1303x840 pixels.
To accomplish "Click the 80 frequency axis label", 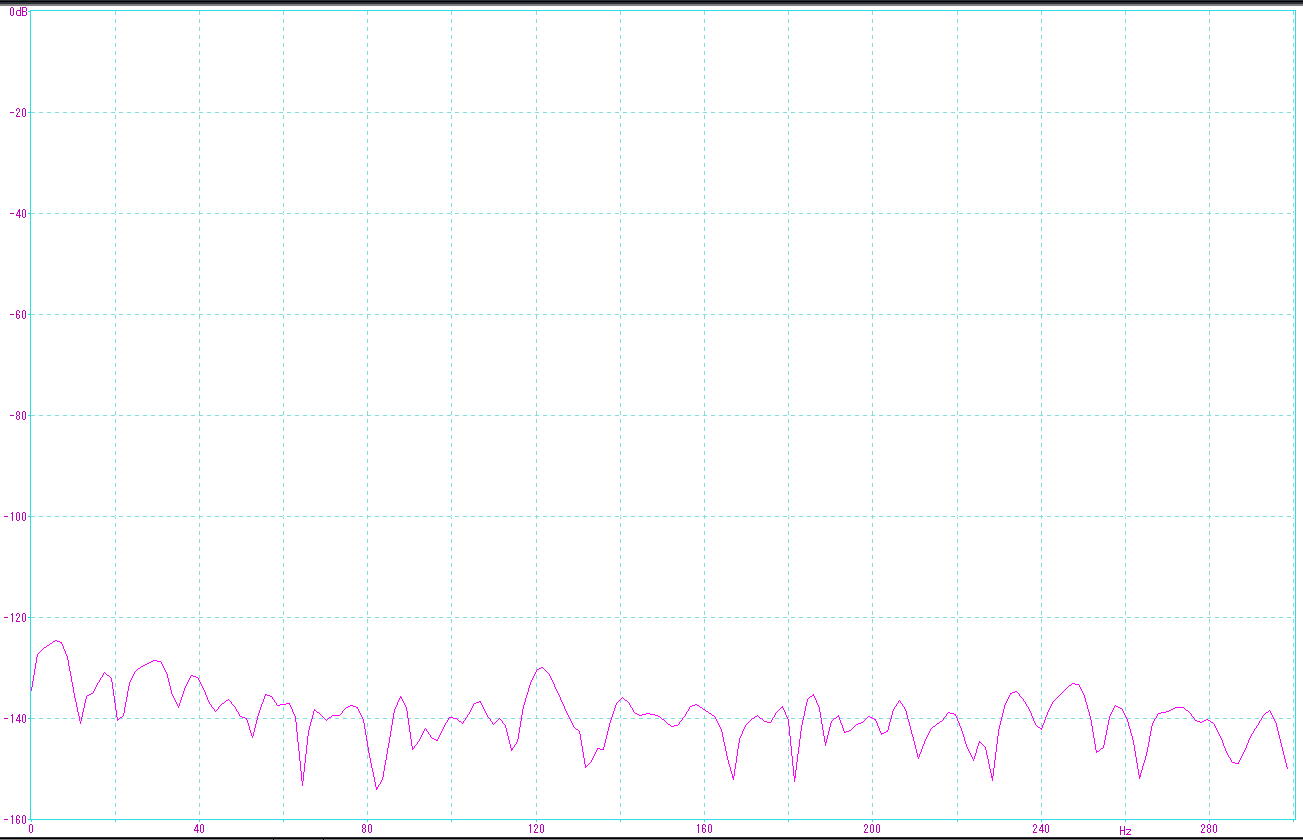I will tap(367, 829).
